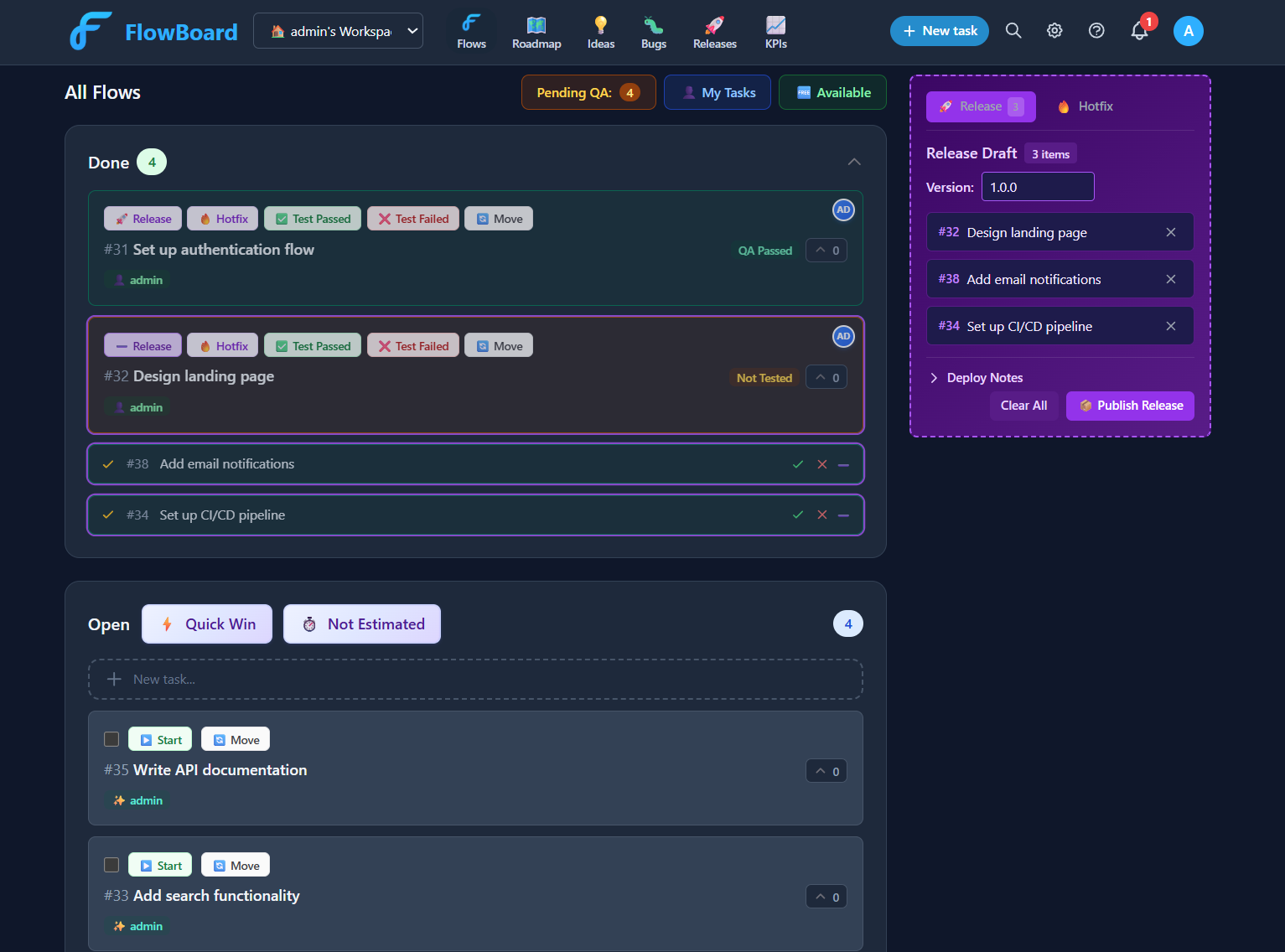Switch to the Release tab

coord(981,106)
